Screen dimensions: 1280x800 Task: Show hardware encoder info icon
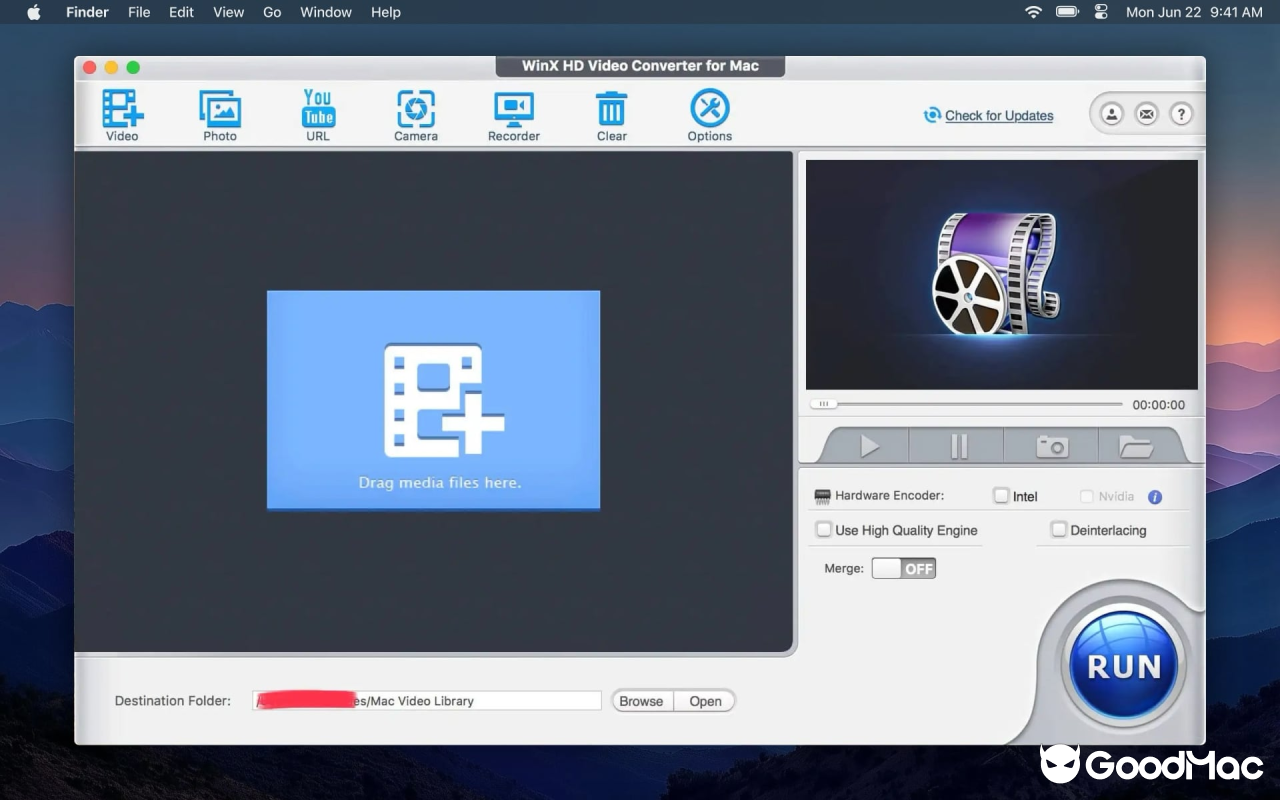click(1155, 496)
